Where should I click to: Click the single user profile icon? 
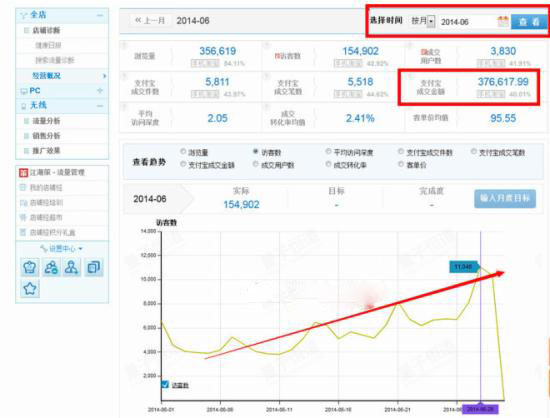click(x=72, y=267)
